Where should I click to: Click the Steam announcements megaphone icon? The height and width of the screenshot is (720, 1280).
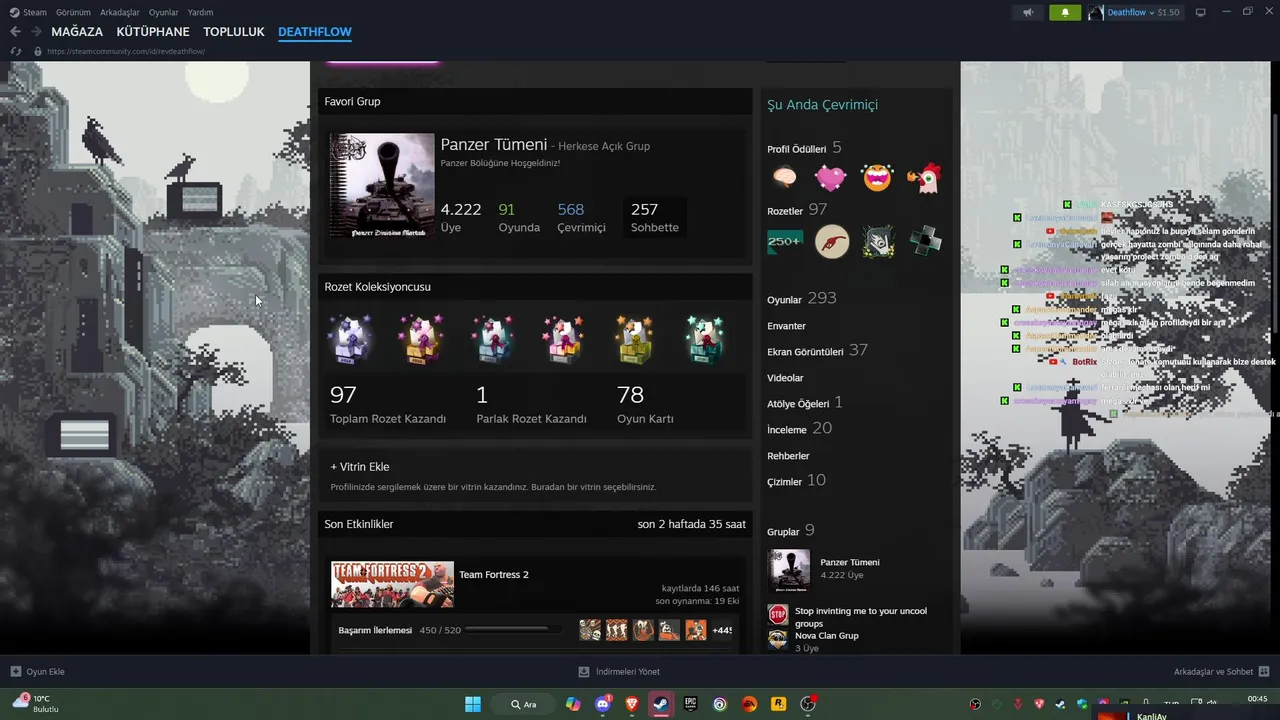pyautogui.click(x=1027, y=12)
